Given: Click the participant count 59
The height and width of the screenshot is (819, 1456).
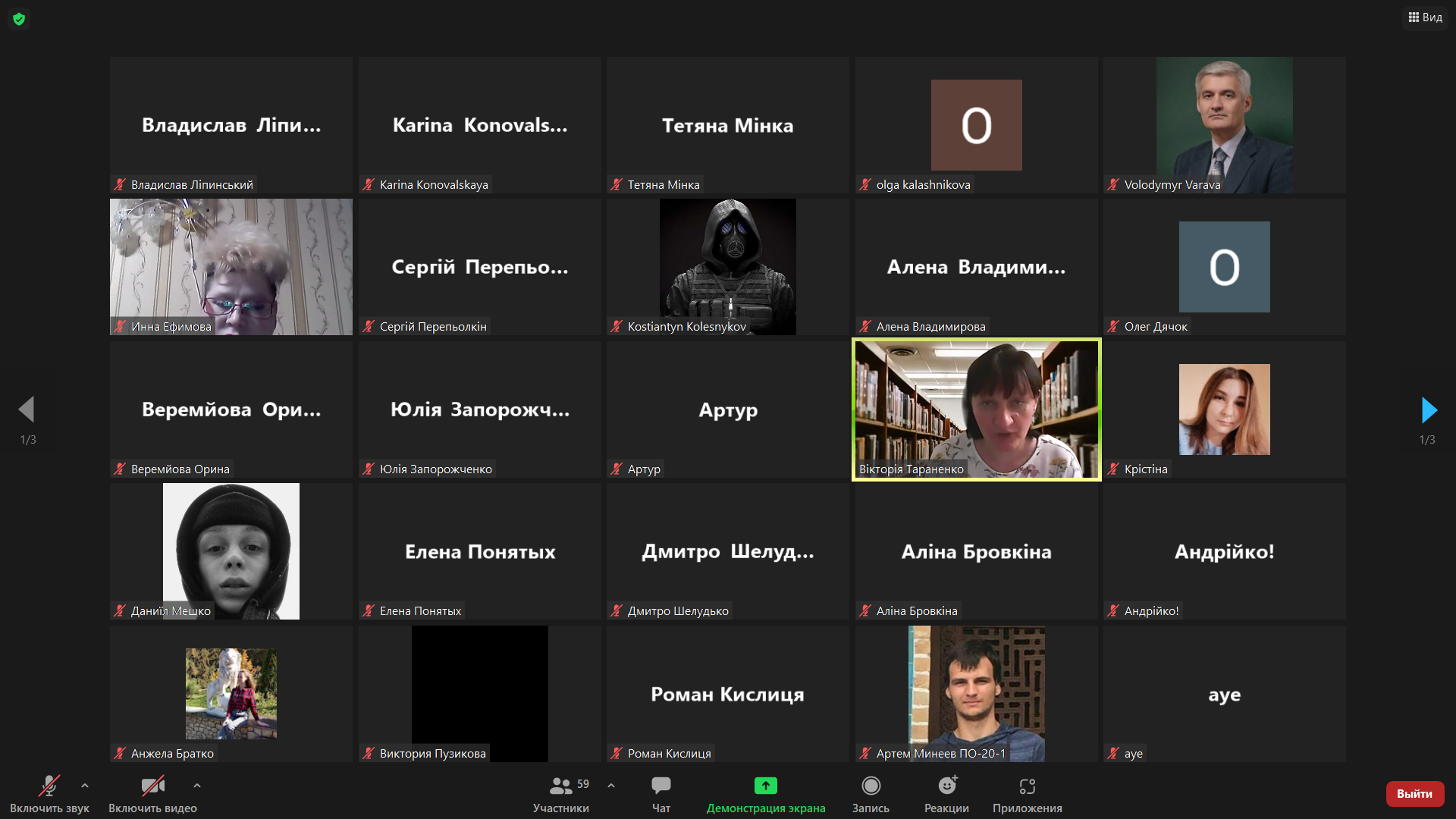Looking at the screenshot, I should click(583, 784).
